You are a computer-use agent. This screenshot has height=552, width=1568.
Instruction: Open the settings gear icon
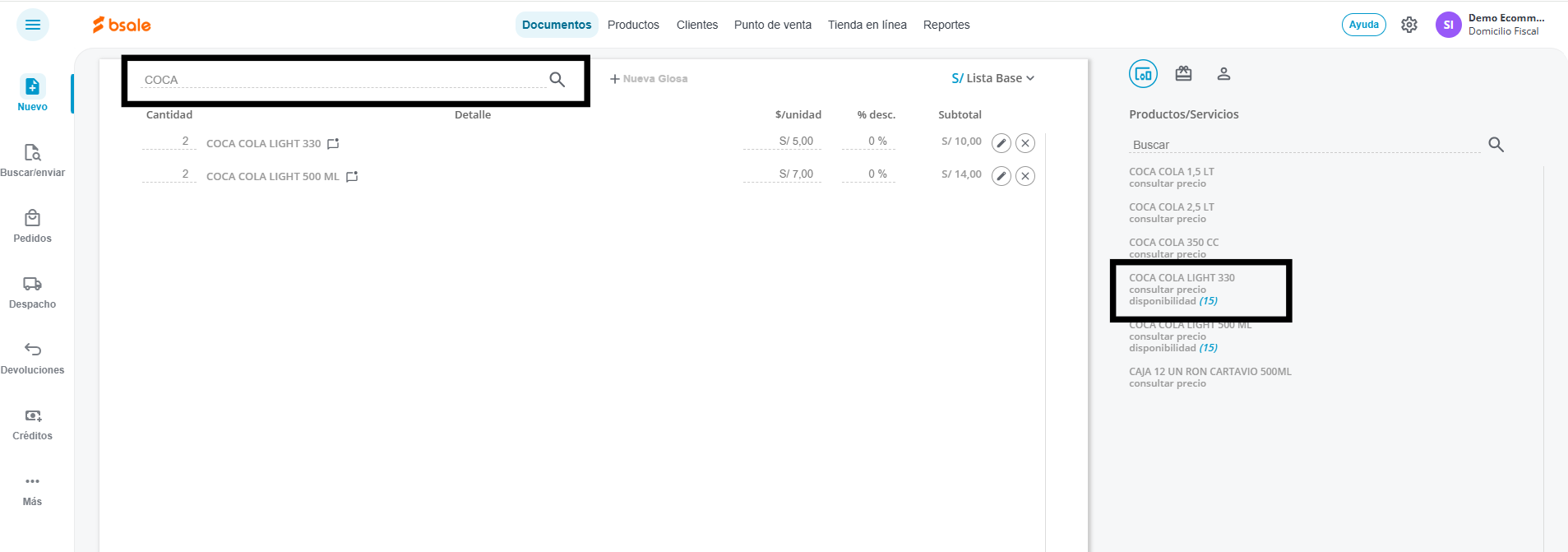tap(1409, 25)
